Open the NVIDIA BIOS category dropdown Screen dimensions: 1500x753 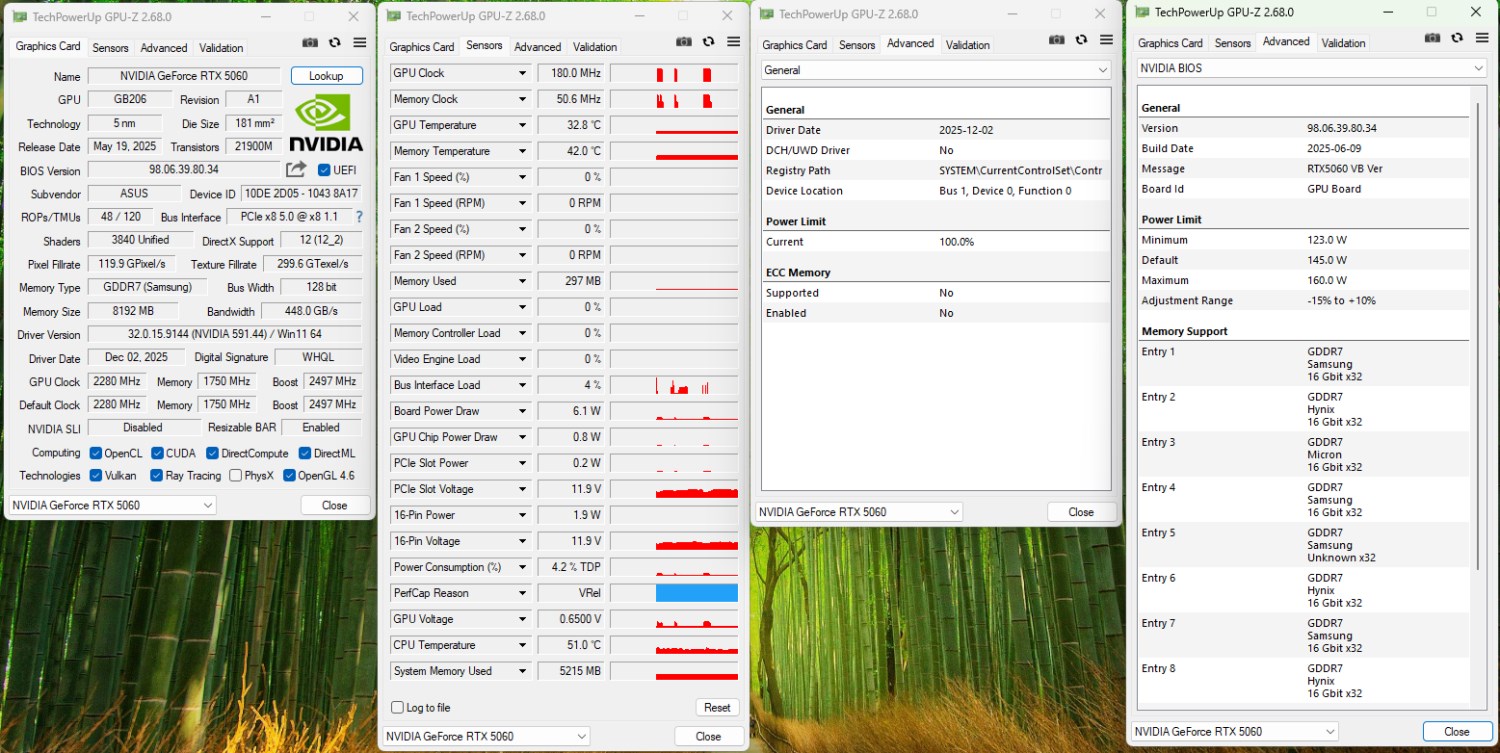click(x=1311, y=68)
